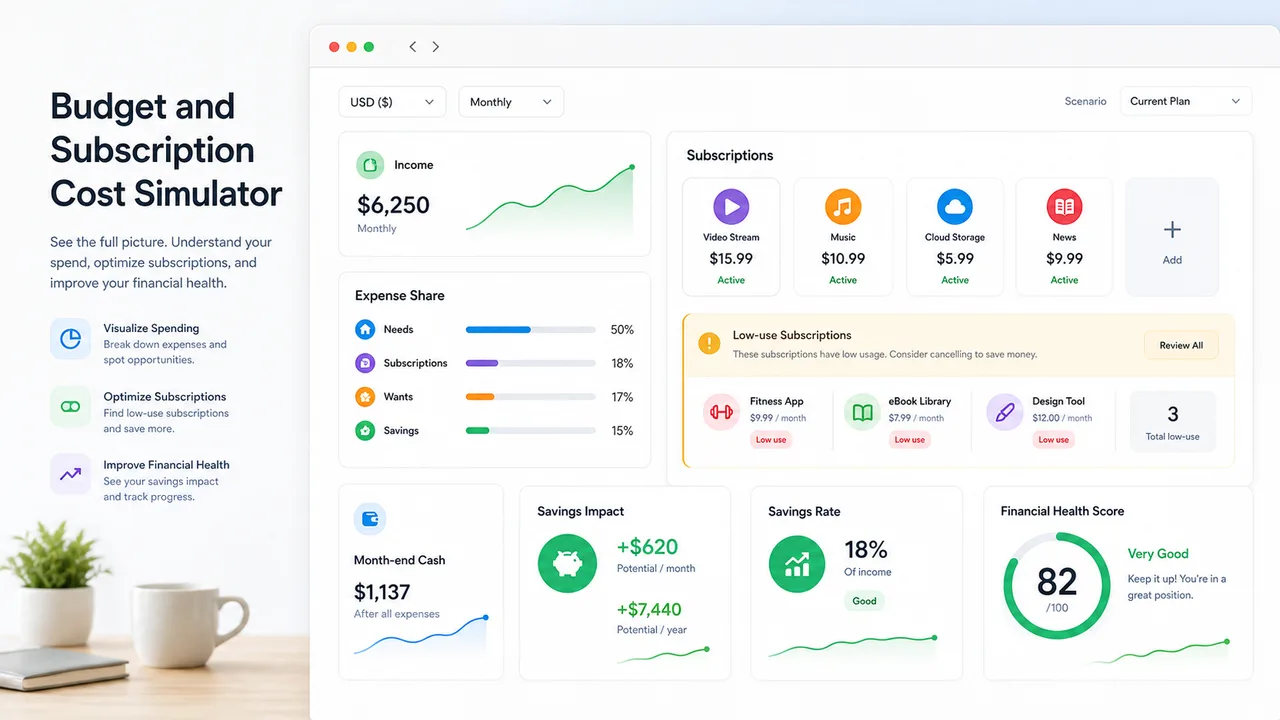Viewport: 1280px width, 720px height.
Task: Click the $7.99 / month eBook Library price
Action: [x=916, y=418]
